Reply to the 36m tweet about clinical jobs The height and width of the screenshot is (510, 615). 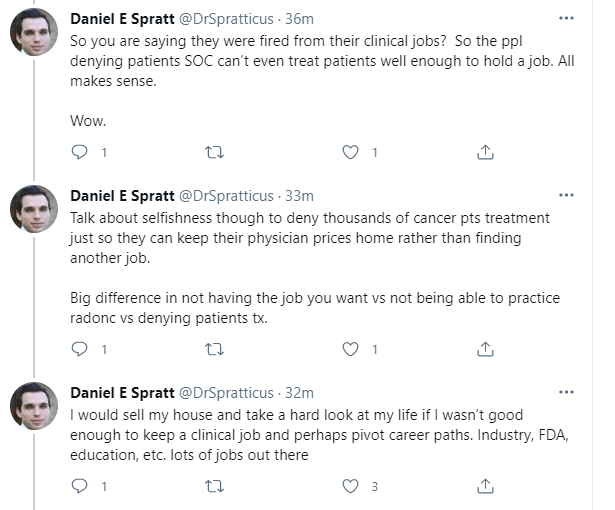click(80, 152)
